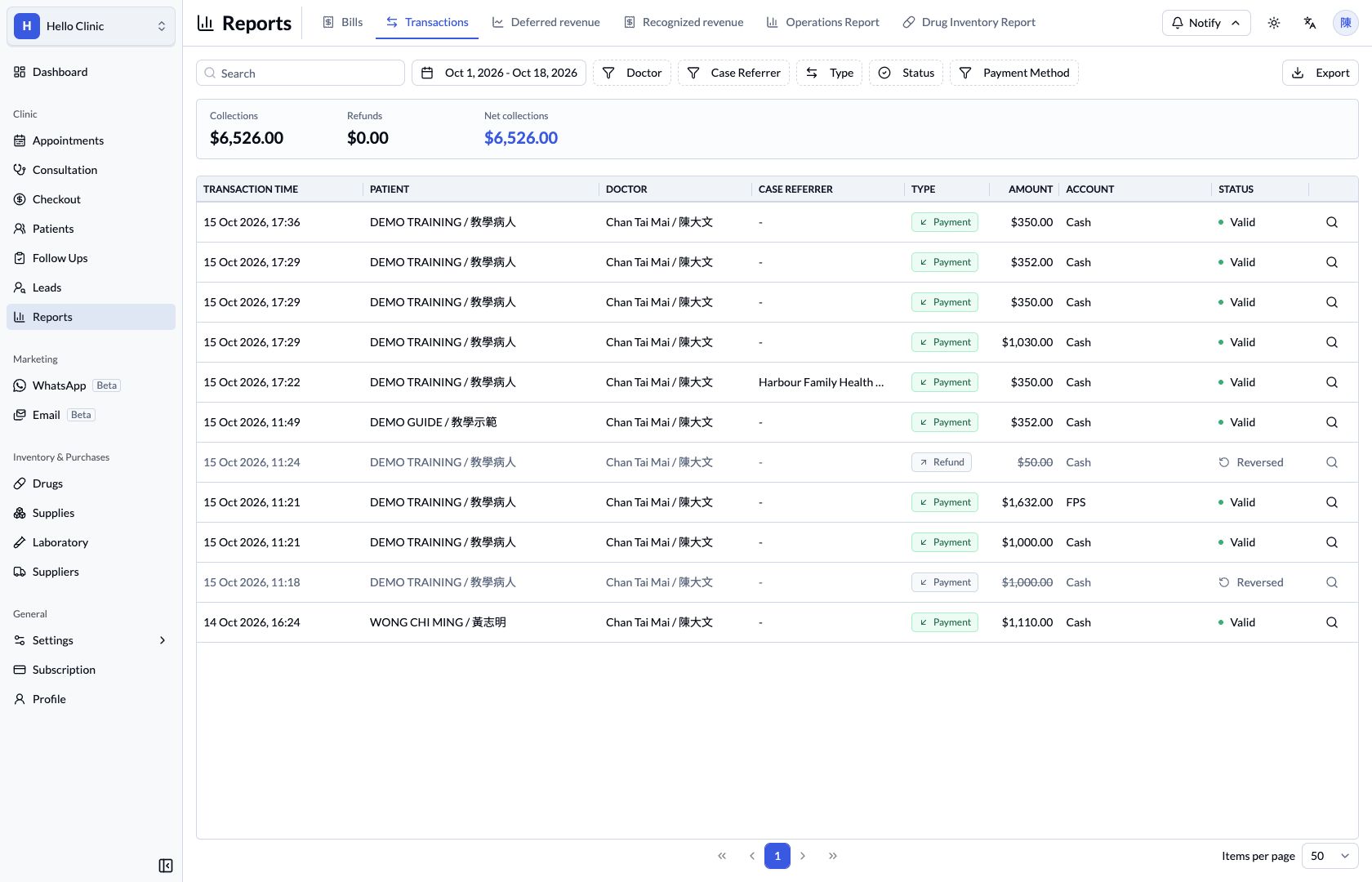
Task: Open Drugs inventory in the sidebar
Action: click(91, 483)
